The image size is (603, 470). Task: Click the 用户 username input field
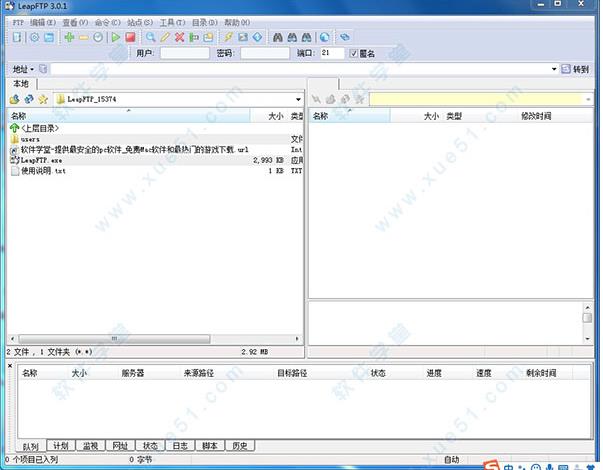pyautogui.click(x=185, y=53)
